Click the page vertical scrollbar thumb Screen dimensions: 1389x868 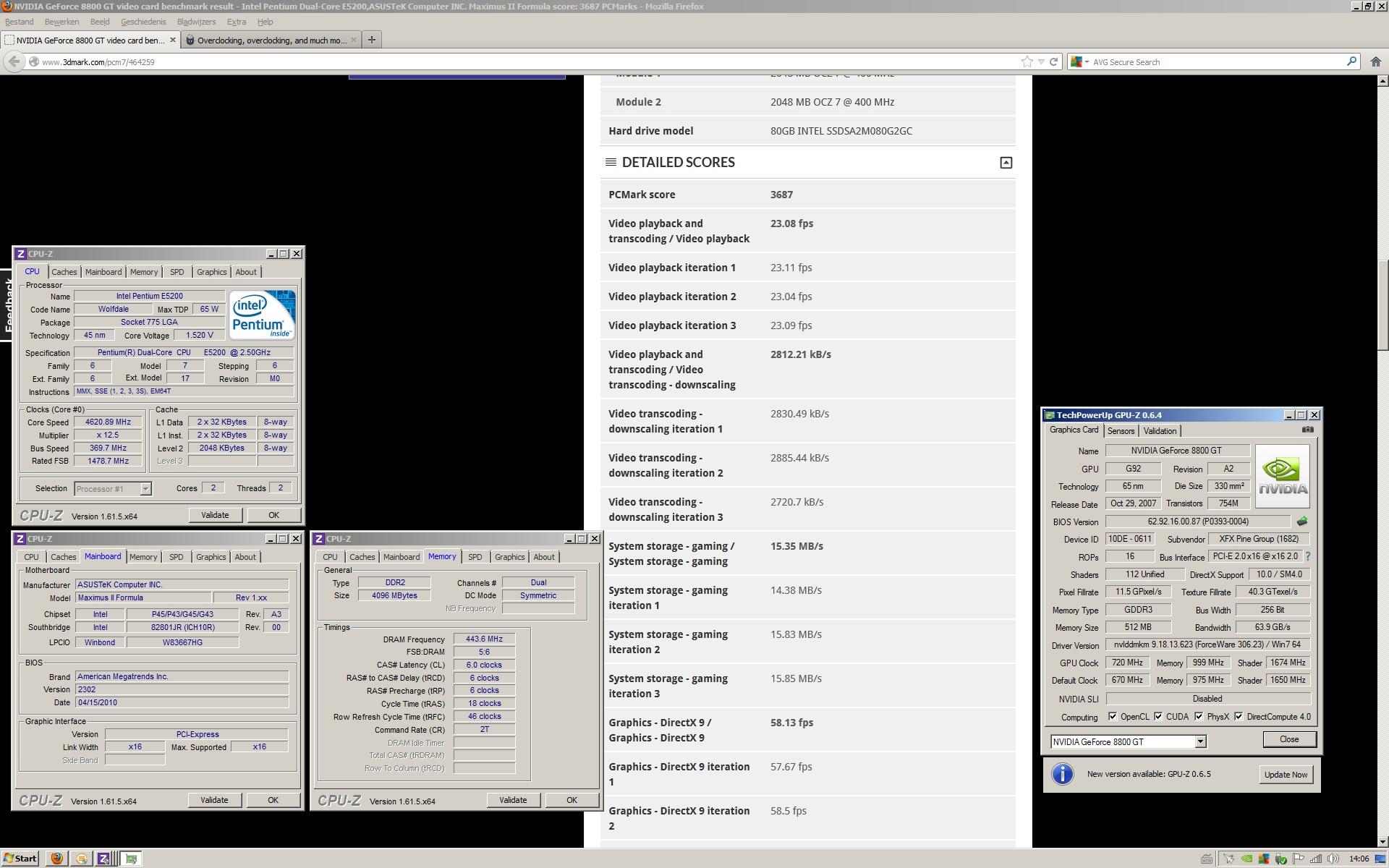point(1383,304)
